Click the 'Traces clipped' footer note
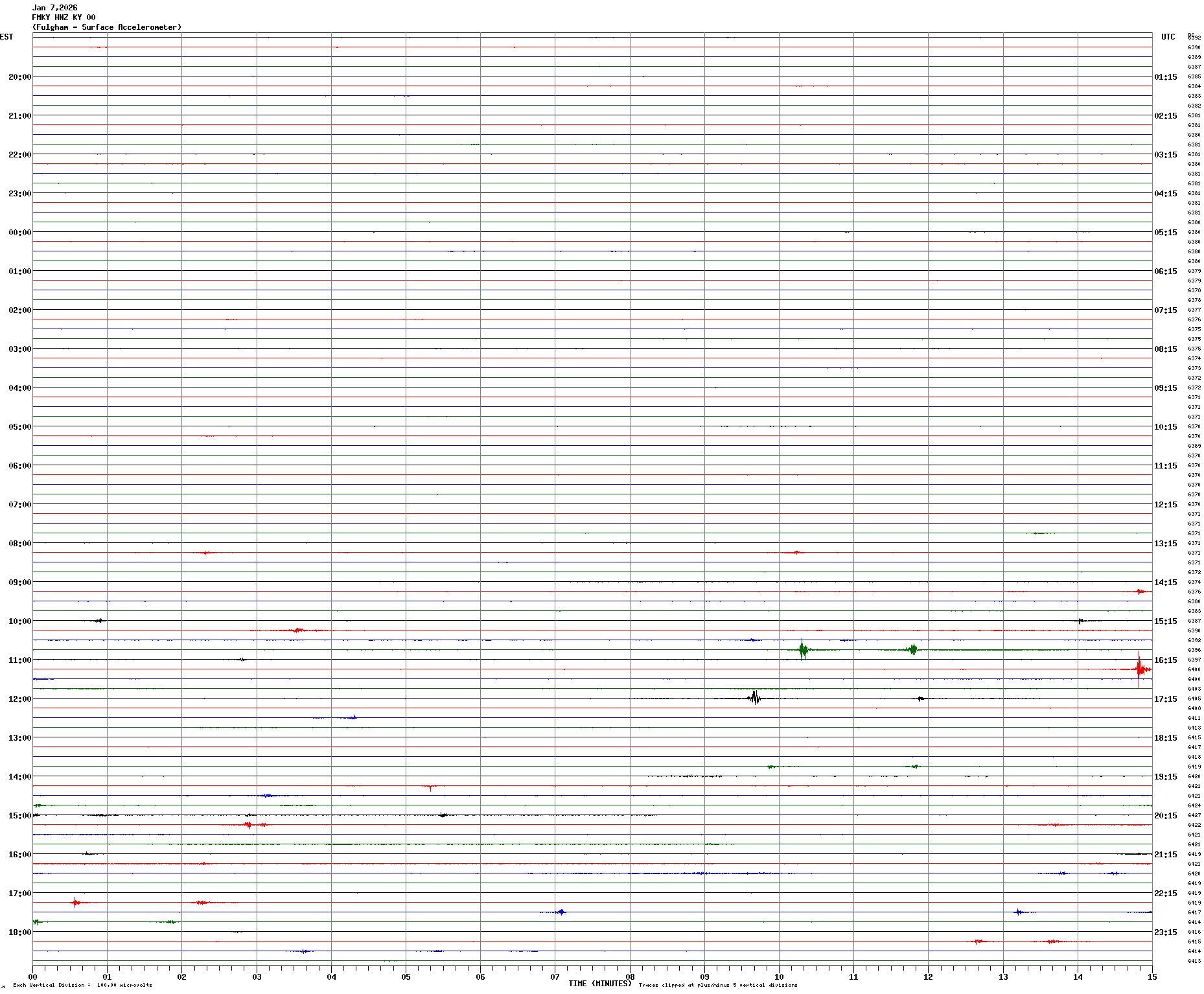 (x=718, y=985)
